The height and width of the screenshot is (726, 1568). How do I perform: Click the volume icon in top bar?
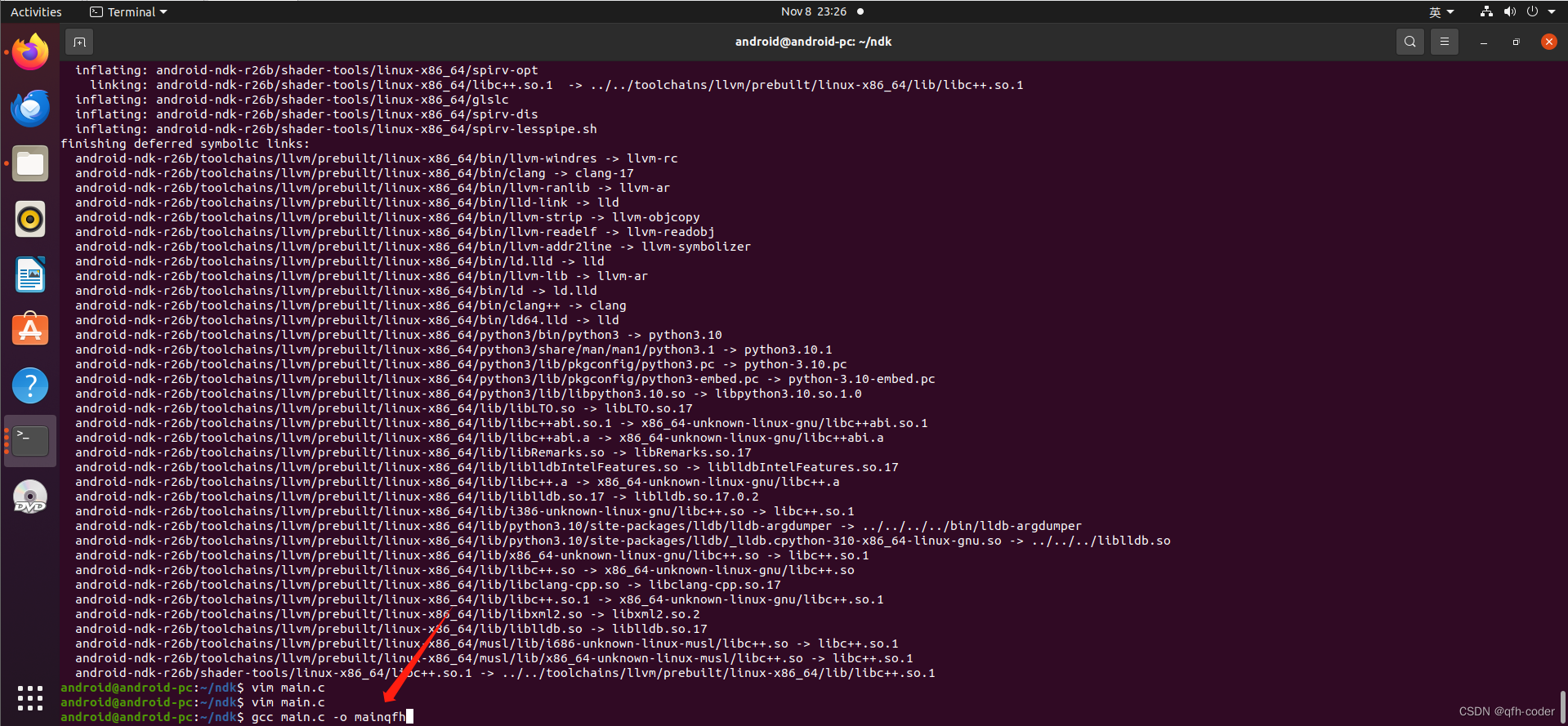coord(1509,11)
